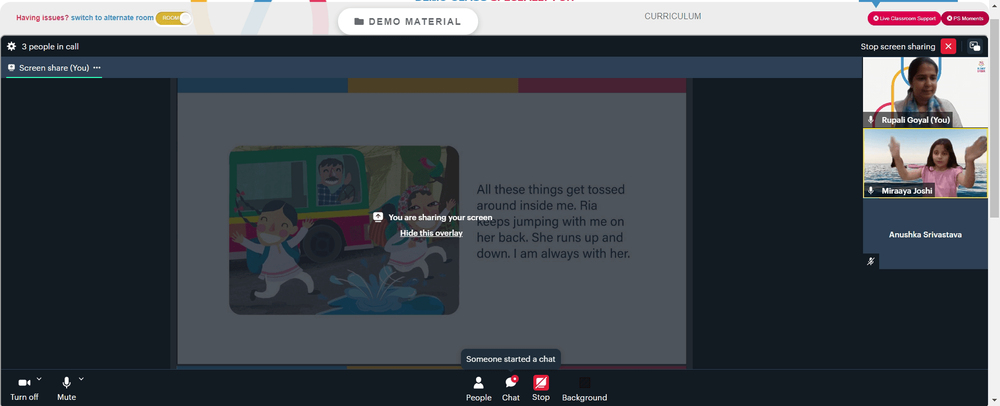Toggle the alternate ROOM switch
The width and height of the screenshot is (1000, 406).
(x=173, y=18)
